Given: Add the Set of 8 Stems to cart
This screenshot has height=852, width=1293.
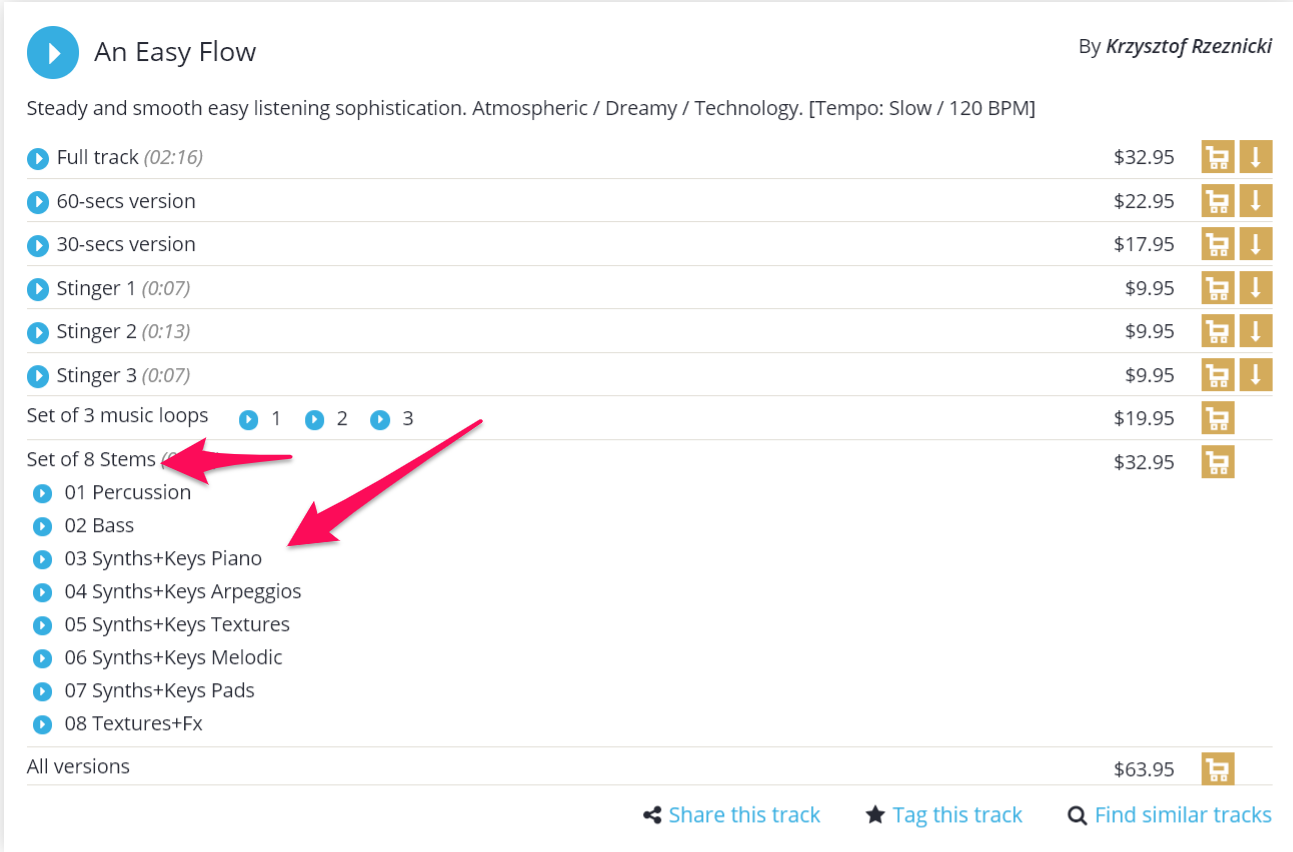Looking at the screenshot, I should (1217, 461).
